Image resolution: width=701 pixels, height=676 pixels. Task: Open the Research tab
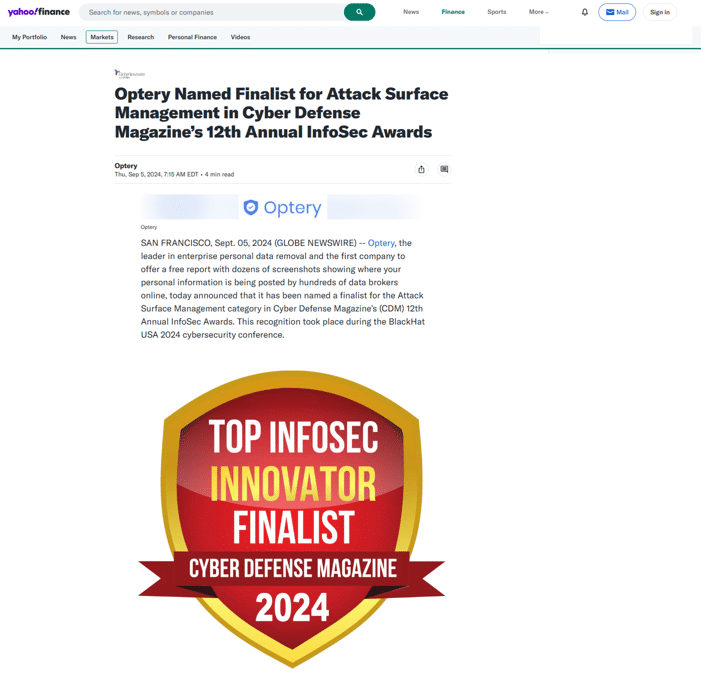pos(141,37)
